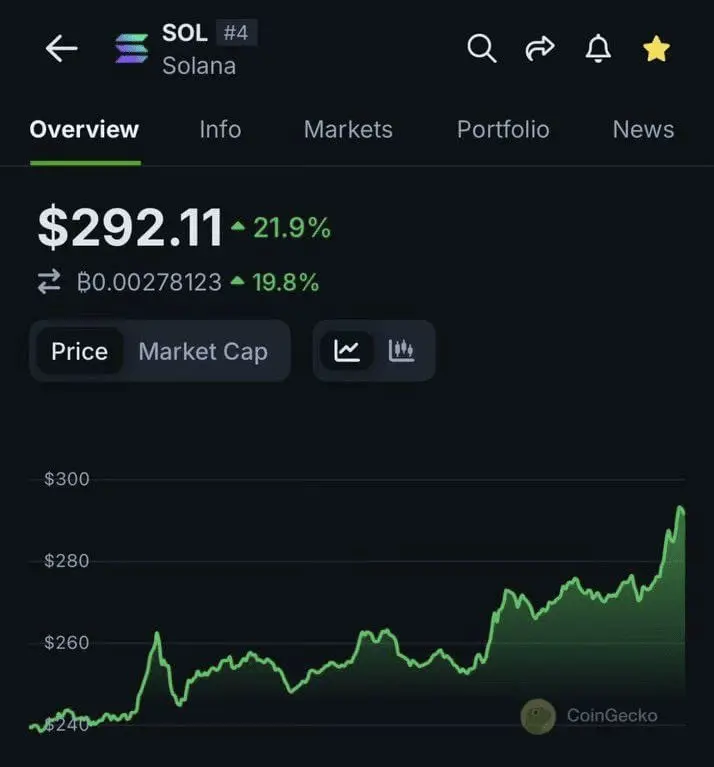
Task: Go to the Markets tab
Action: click(348, 129)
